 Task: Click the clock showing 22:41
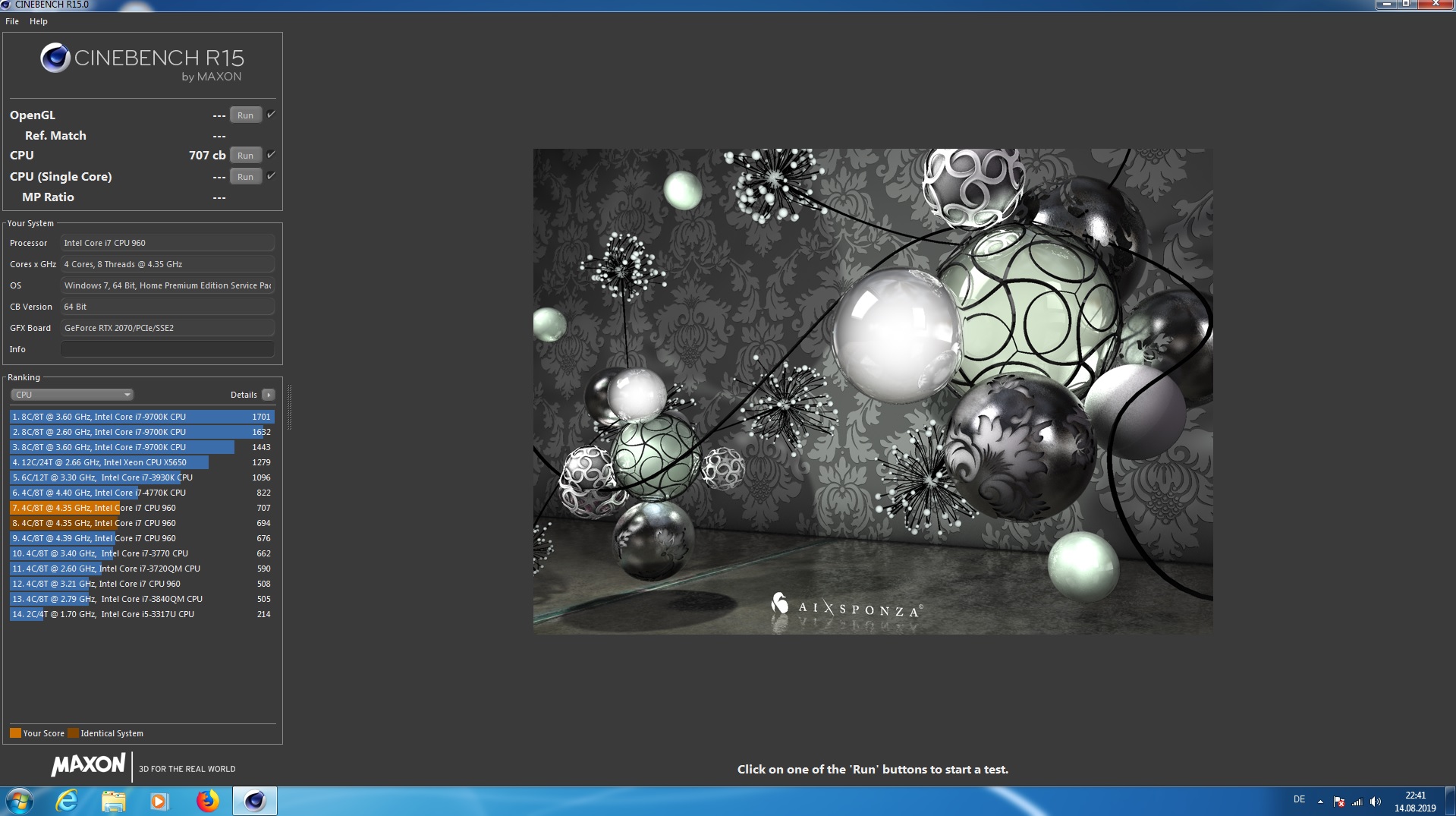1415,802
